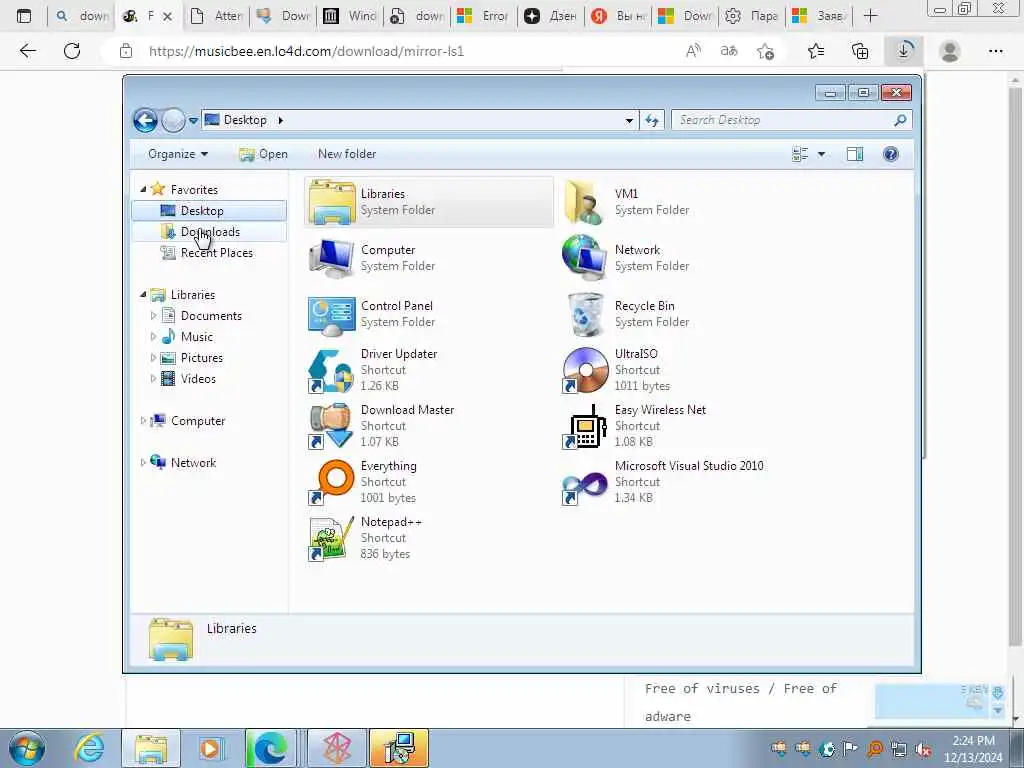Switch to the Пара settings tab
This screenshot has height=768, width=1024.
752,16
